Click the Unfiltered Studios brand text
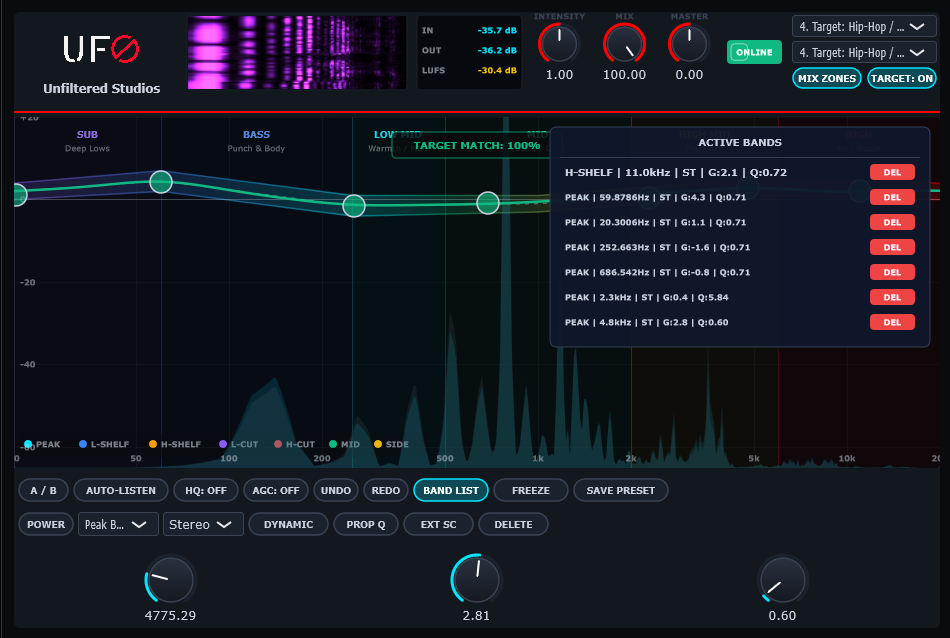The width and height of the screenshot is (950, 638). pyautogui.click(x=102, y=88)
